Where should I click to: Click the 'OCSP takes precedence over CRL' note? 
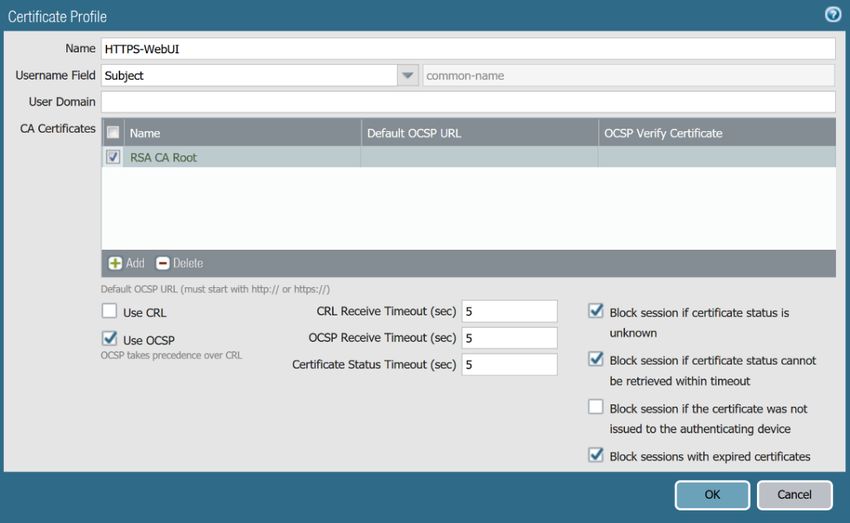(171, 356)
